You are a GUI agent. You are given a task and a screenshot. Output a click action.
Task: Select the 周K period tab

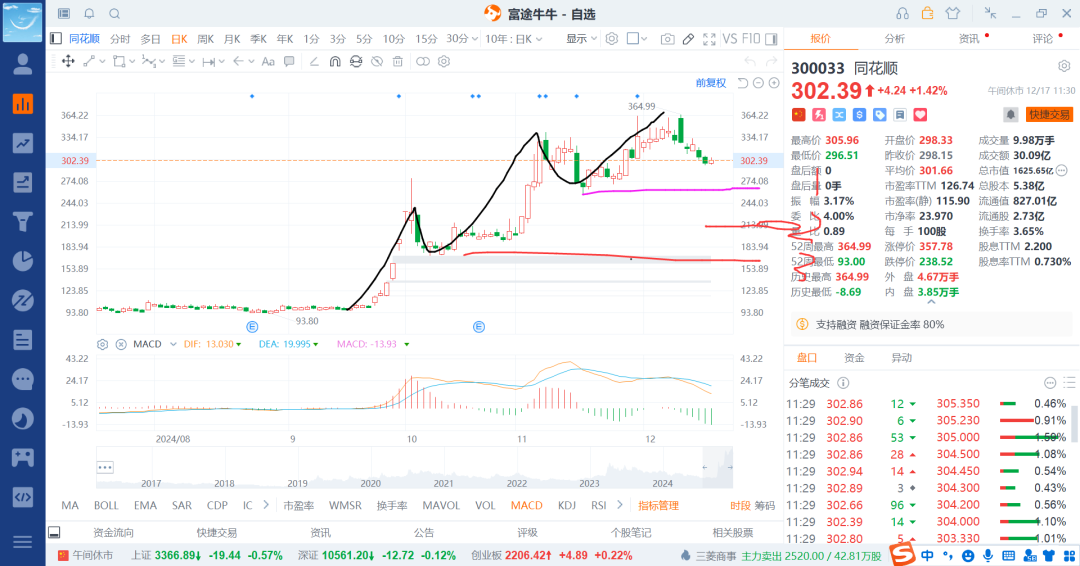(x=205, y=39)
